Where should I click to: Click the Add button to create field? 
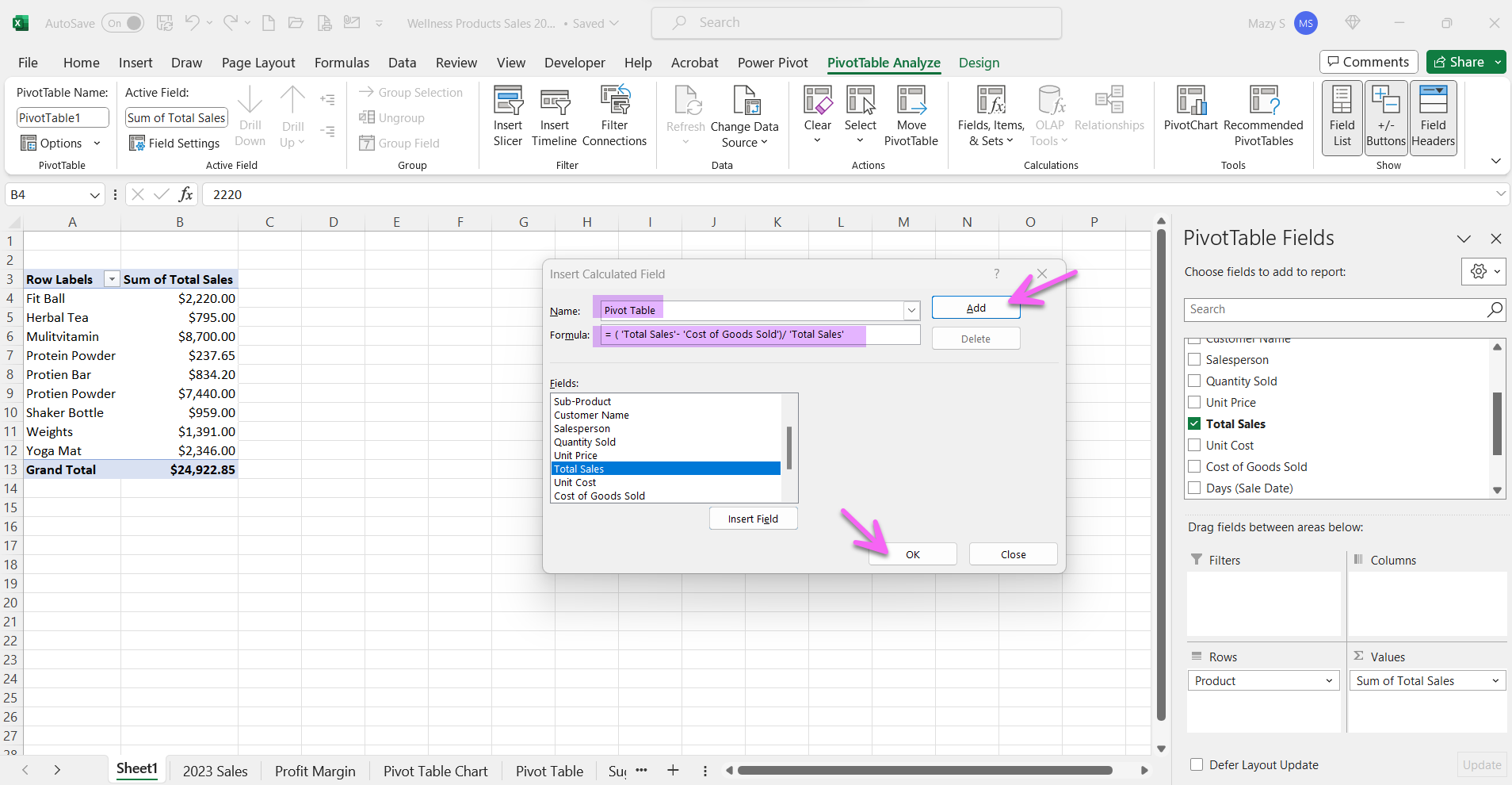pyautogui.click(x=976, y=308)
